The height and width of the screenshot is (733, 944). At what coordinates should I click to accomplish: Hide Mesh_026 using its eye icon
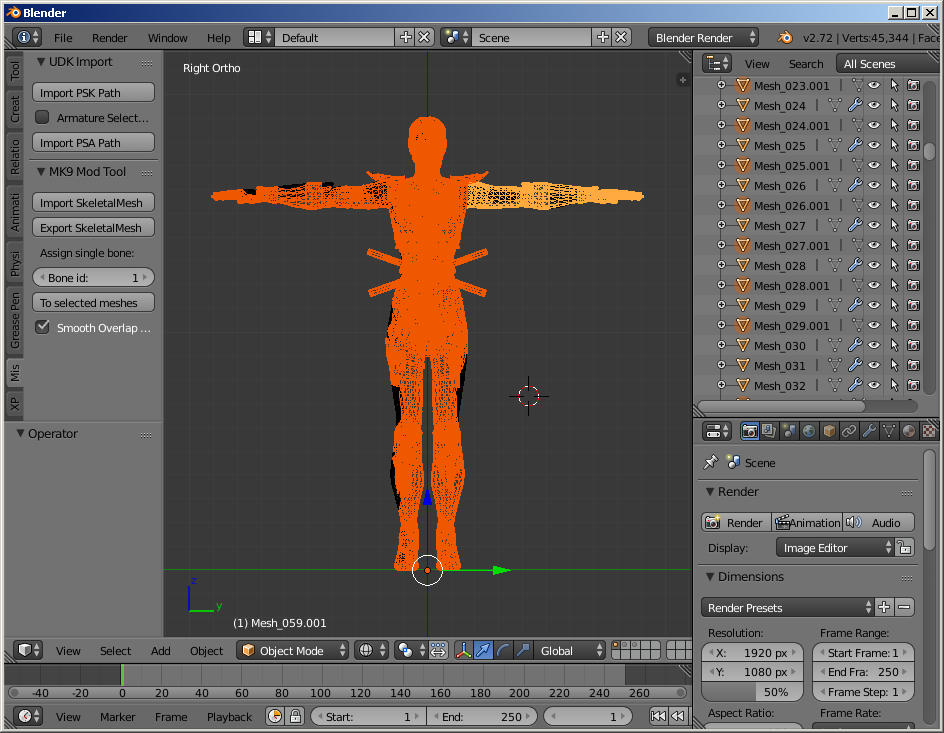tap(874, 185)
